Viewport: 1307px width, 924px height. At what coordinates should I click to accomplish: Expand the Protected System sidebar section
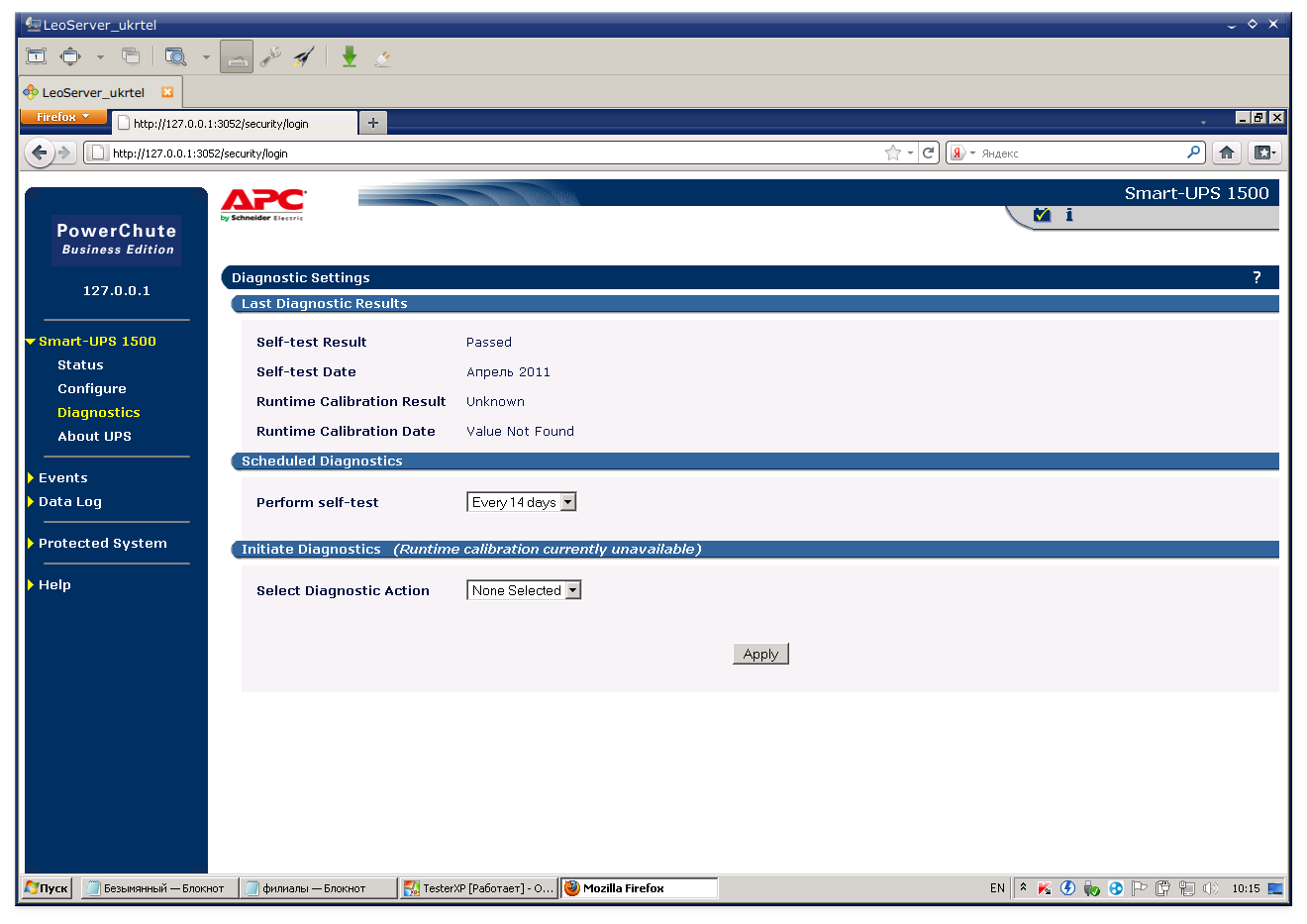click(102, 543)
